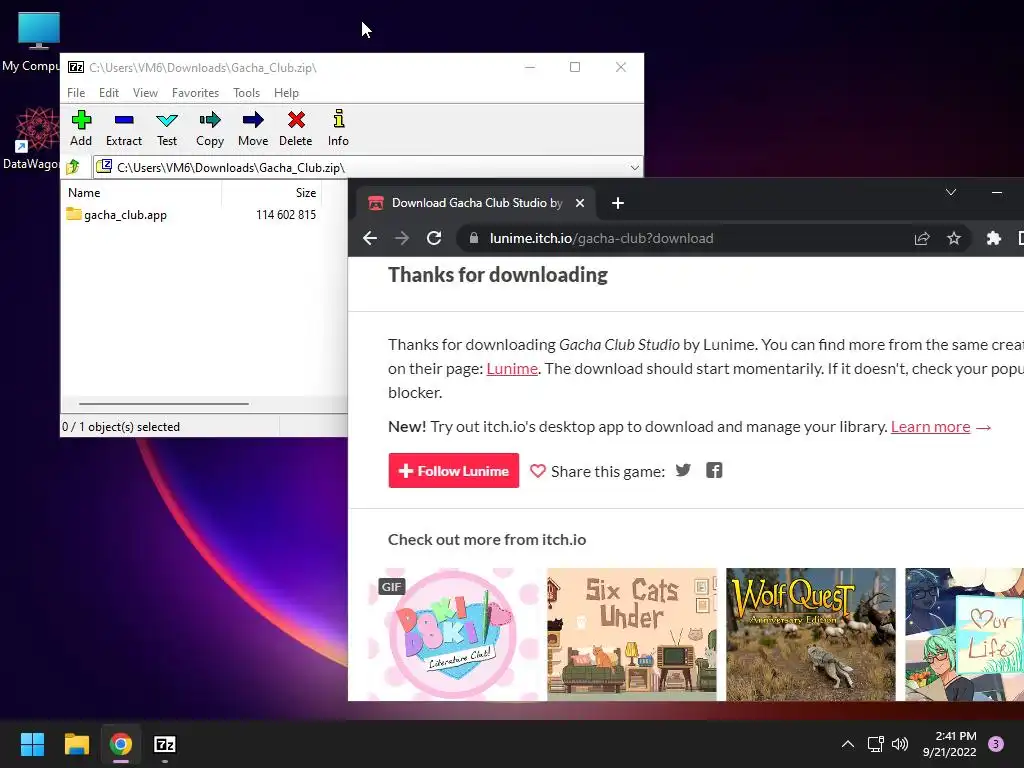1024x768 pixels.
Task: Open the Chrome extensions puzzle icon
Action: [993, 238]
